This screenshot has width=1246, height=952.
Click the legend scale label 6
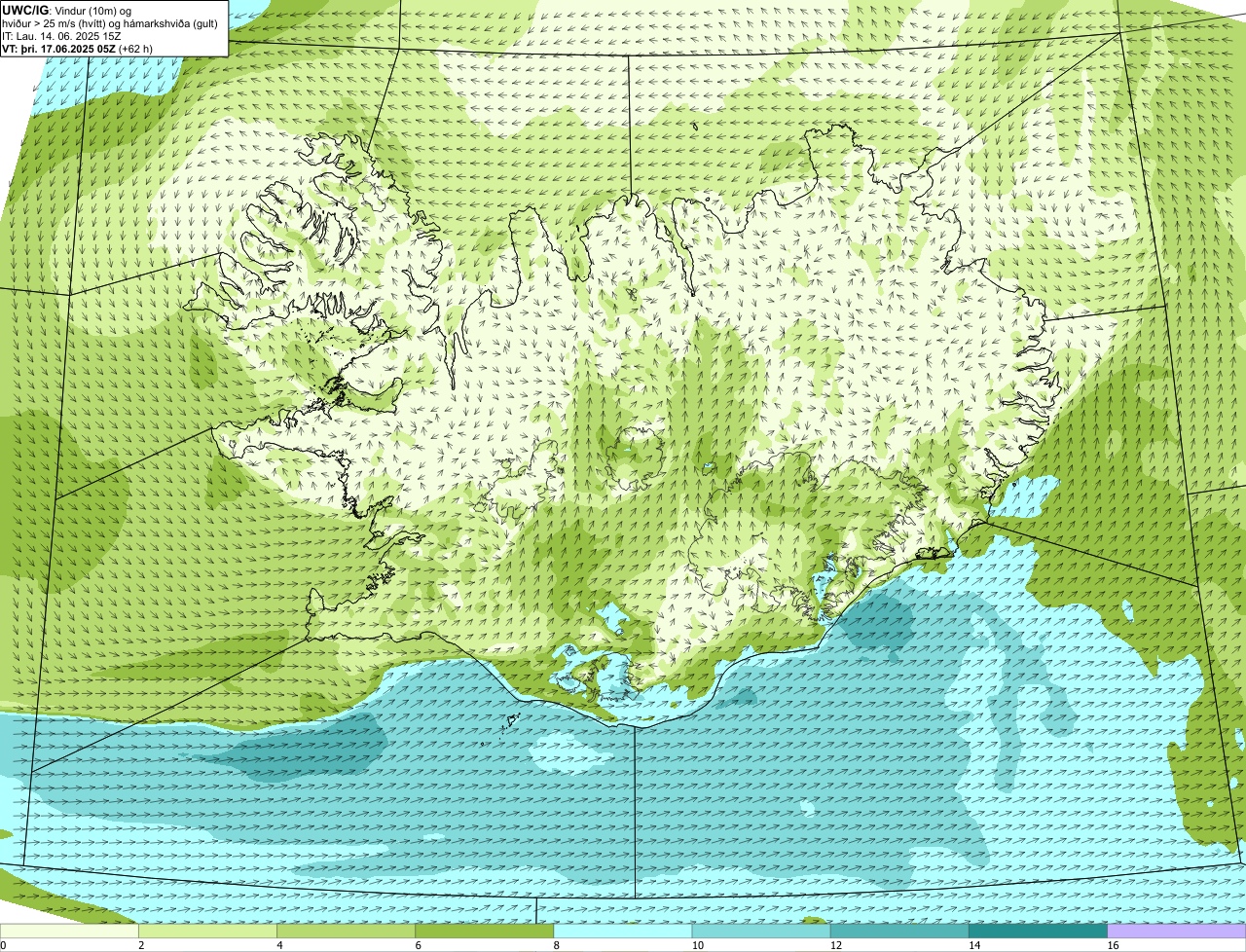click(419, 945)
